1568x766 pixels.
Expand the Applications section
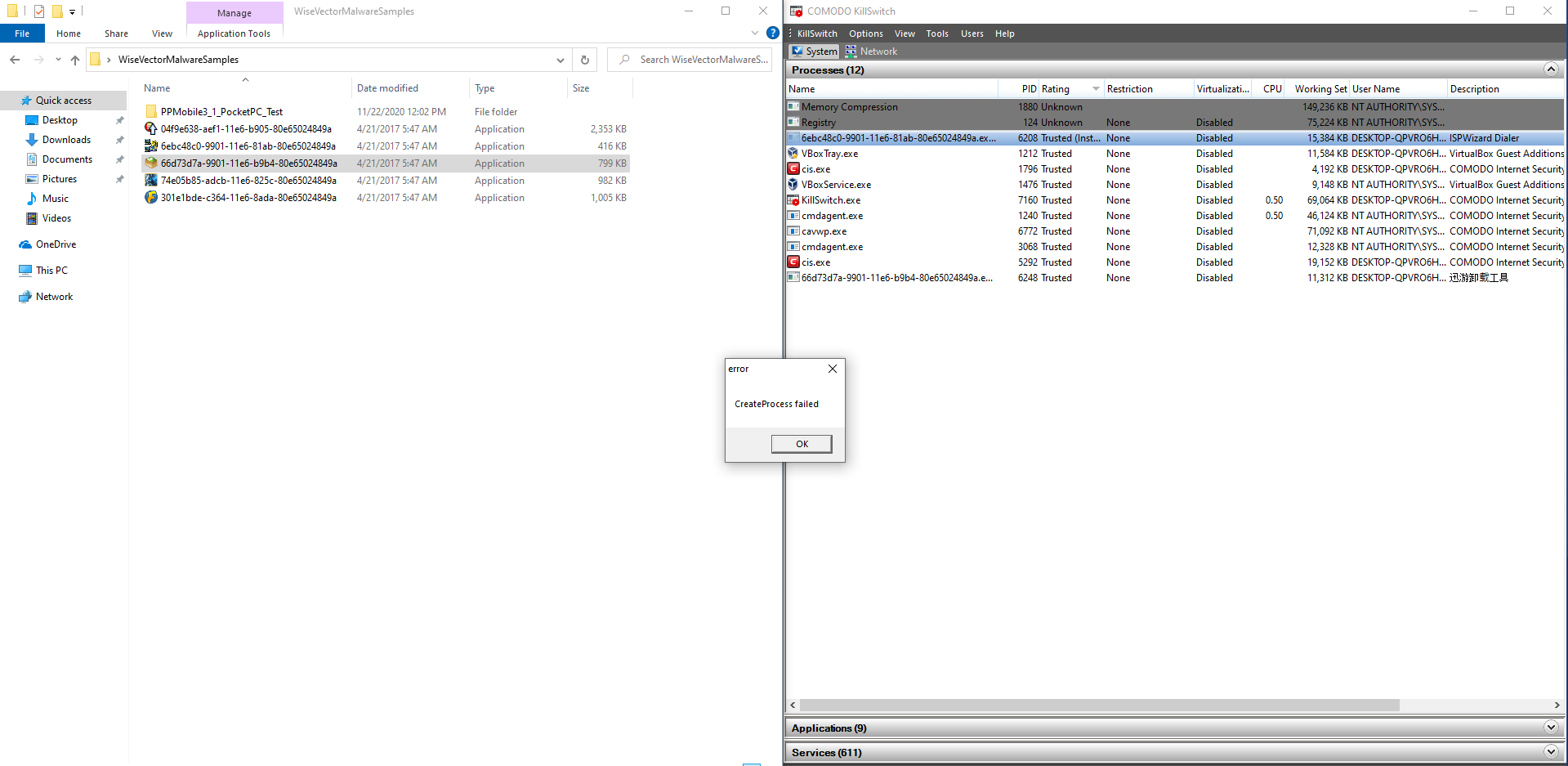(x=1551, y=728)
